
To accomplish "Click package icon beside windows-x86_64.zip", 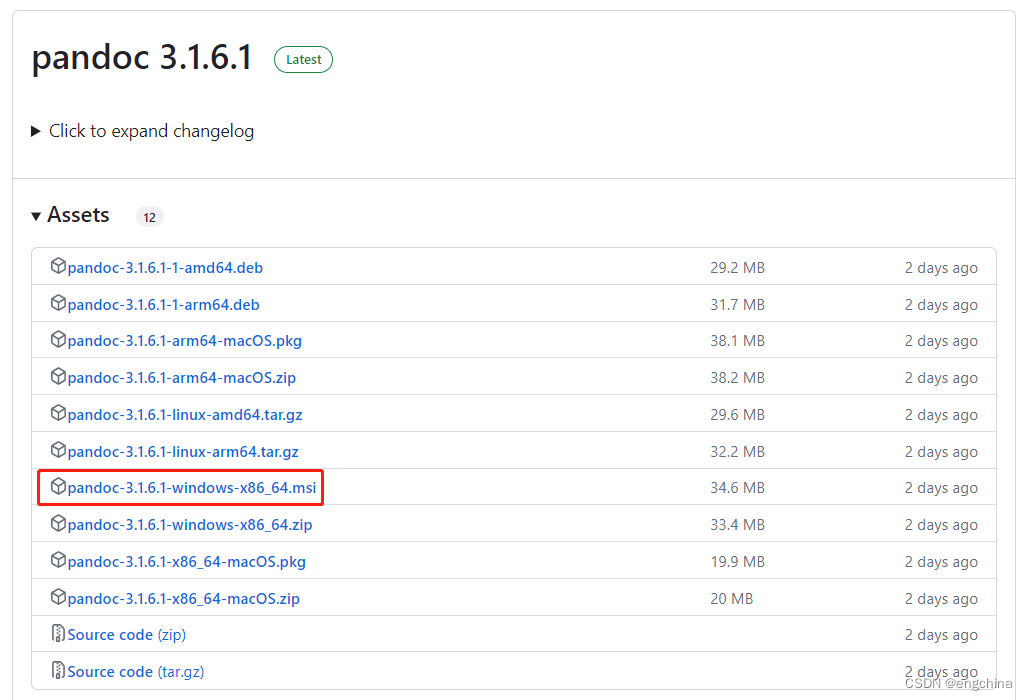I will (58, 523).
